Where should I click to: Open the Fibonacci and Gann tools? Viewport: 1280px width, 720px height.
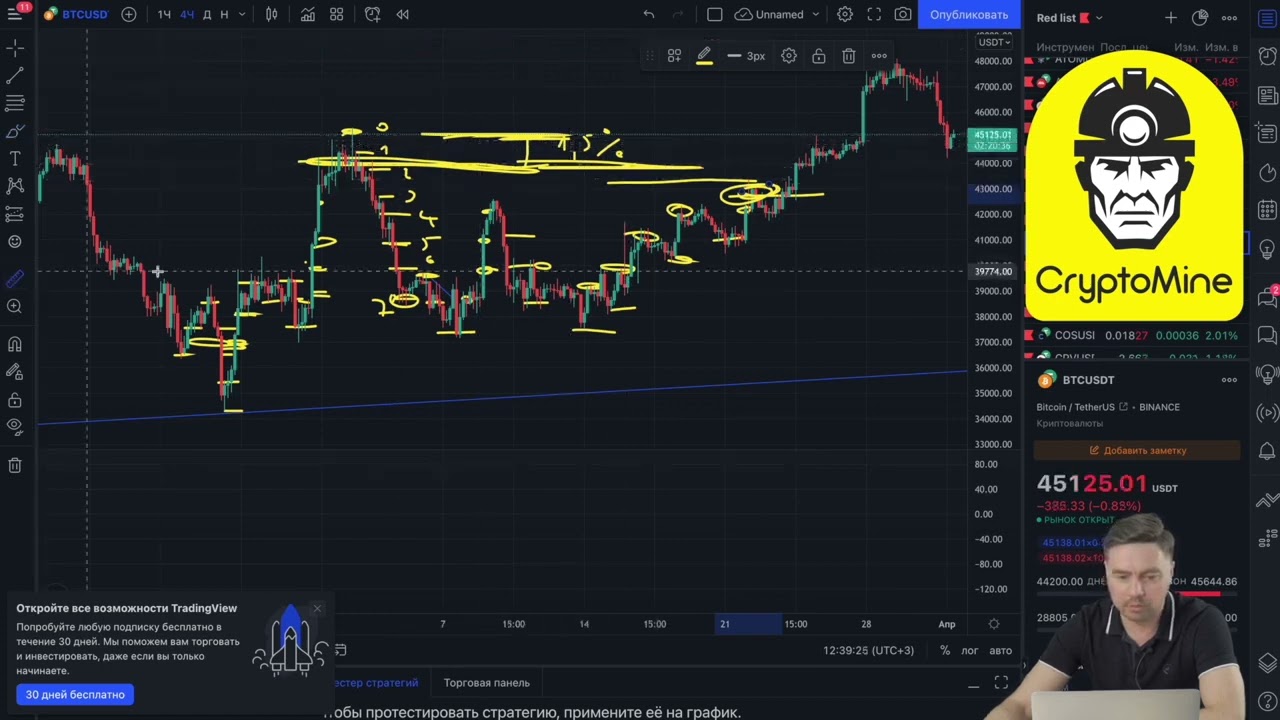(x=15, y=103)
